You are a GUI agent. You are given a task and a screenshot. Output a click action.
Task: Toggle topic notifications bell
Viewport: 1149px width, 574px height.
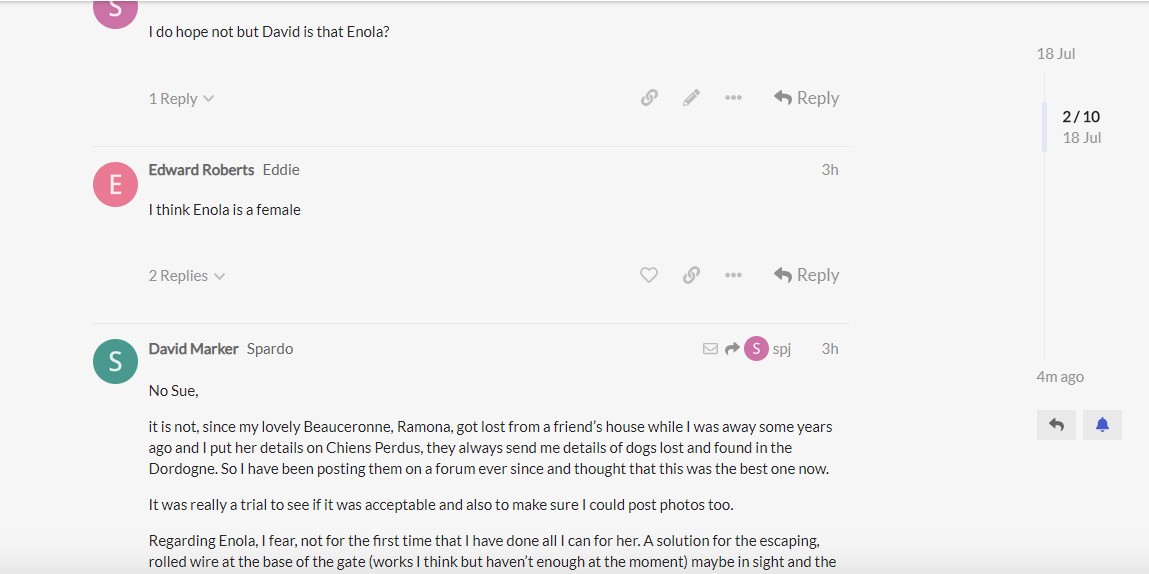click(x=1102, y=424)
